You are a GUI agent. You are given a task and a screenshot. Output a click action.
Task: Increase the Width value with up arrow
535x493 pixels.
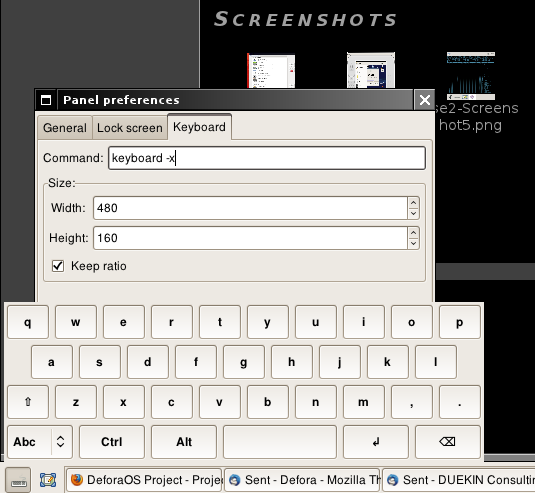point(413,203)
